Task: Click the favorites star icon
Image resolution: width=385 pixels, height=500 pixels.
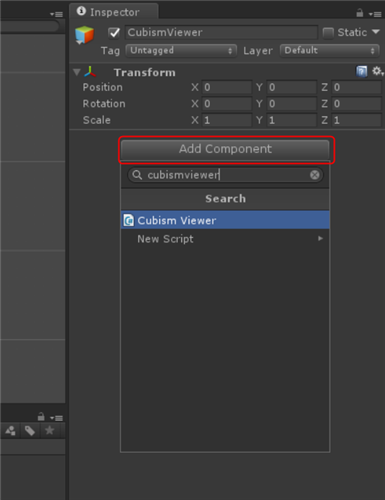Action: [x=49, y=430]
